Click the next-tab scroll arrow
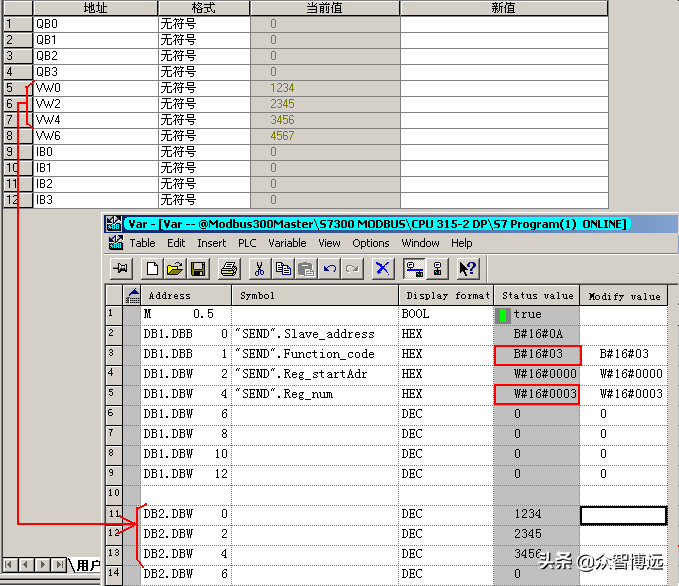Viewport: 679px width, 586px height. coord(44,565)
